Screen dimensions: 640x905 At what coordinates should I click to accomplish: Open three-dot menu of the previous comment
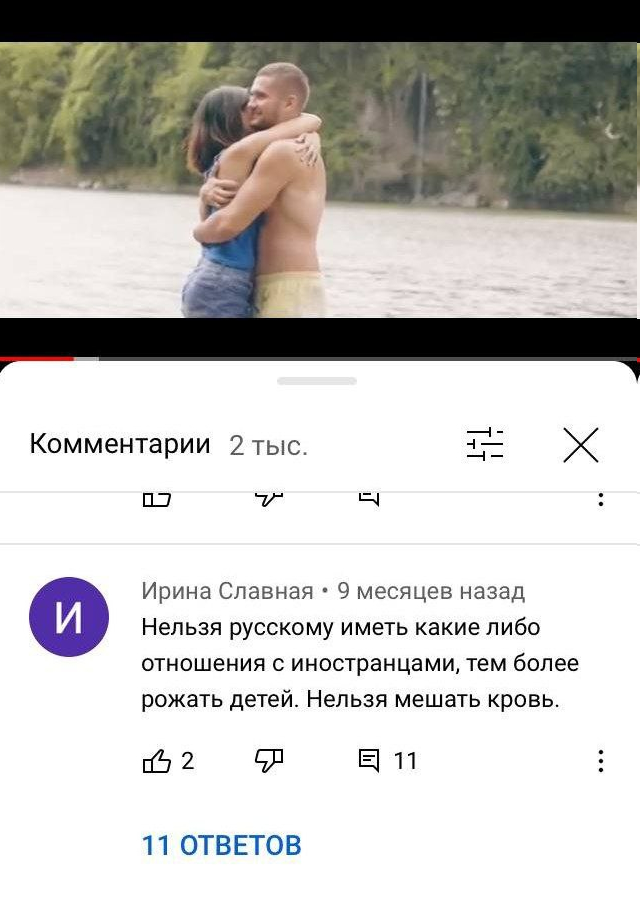tap(601, 499)
